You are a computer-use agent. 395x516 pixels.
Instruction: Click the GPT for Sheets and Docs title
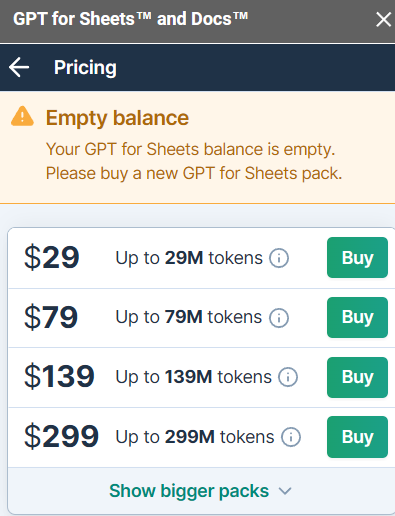click(130, 19)
